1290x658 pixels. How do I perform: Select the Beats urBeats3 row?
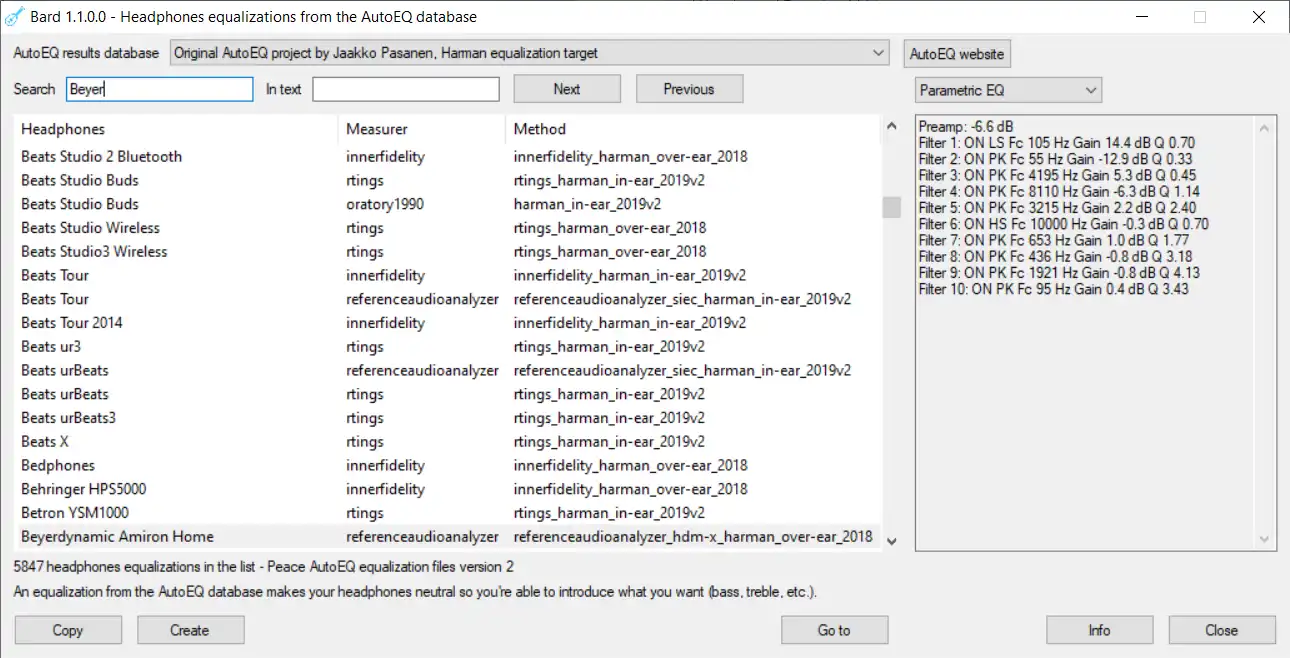pos(448,418)
